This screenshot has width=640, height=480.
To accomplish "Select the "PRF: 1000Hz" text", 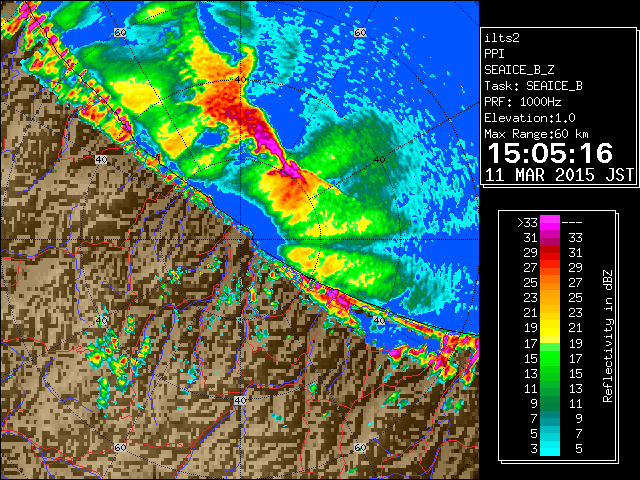I will tap(523, 102).
